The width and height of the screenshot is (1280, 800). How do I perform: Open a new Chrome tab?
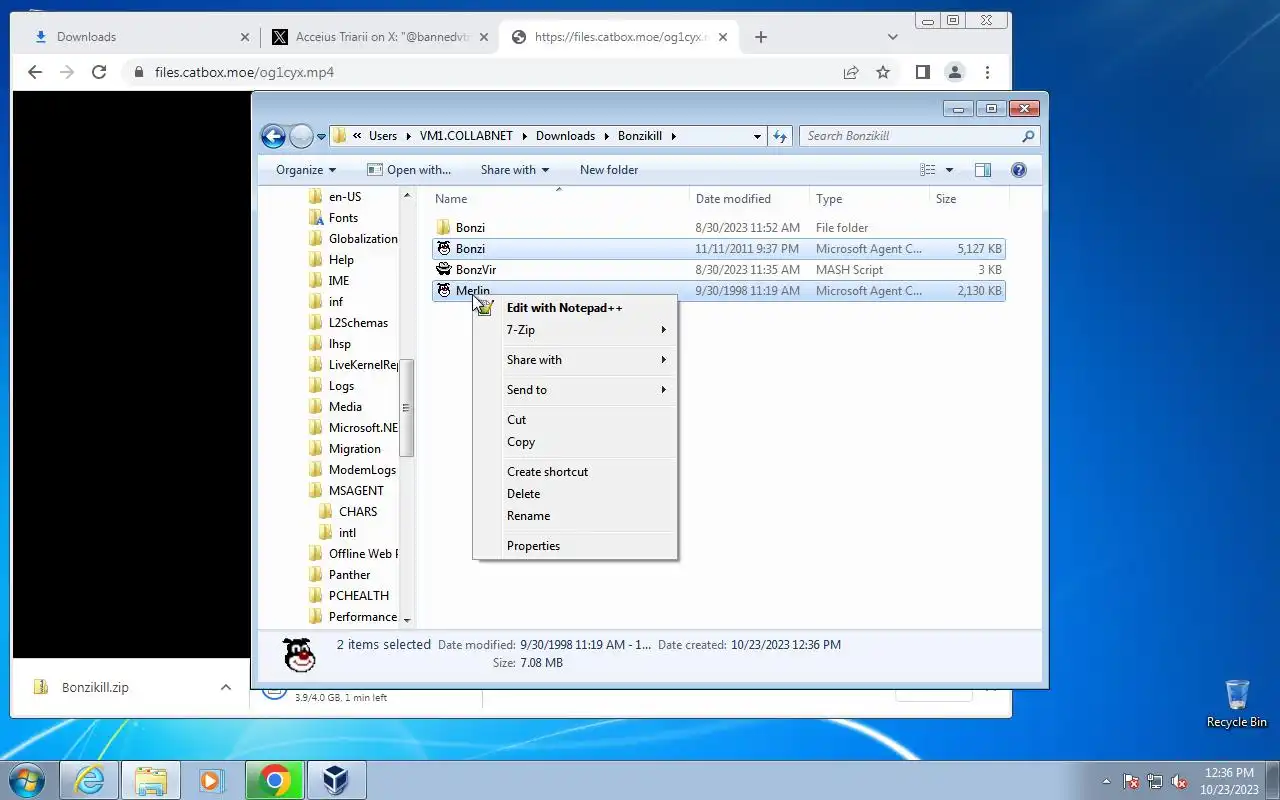click(761, 37)
